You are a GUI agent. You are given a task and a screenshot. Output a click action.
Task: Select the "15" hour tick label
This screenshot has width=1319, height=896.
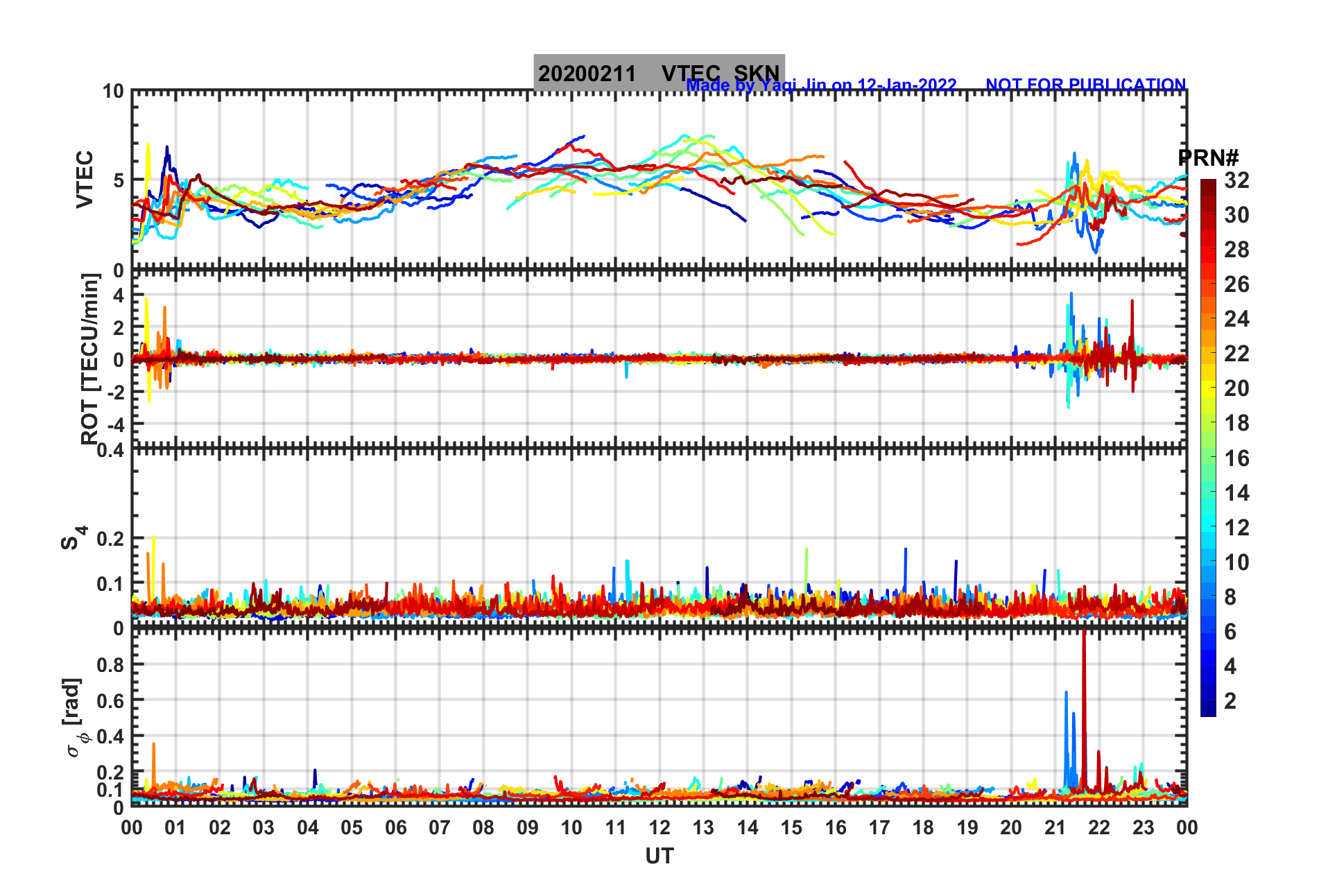(791, 827)
